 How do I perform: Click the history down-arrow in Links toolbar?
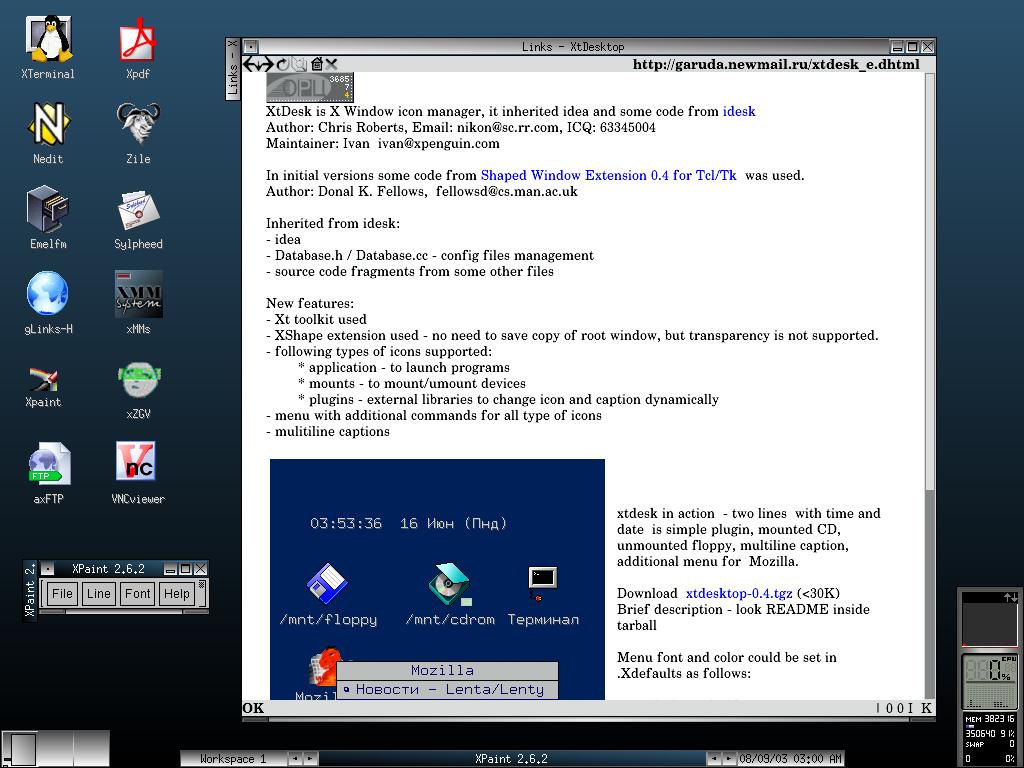[x=260, y=65]
